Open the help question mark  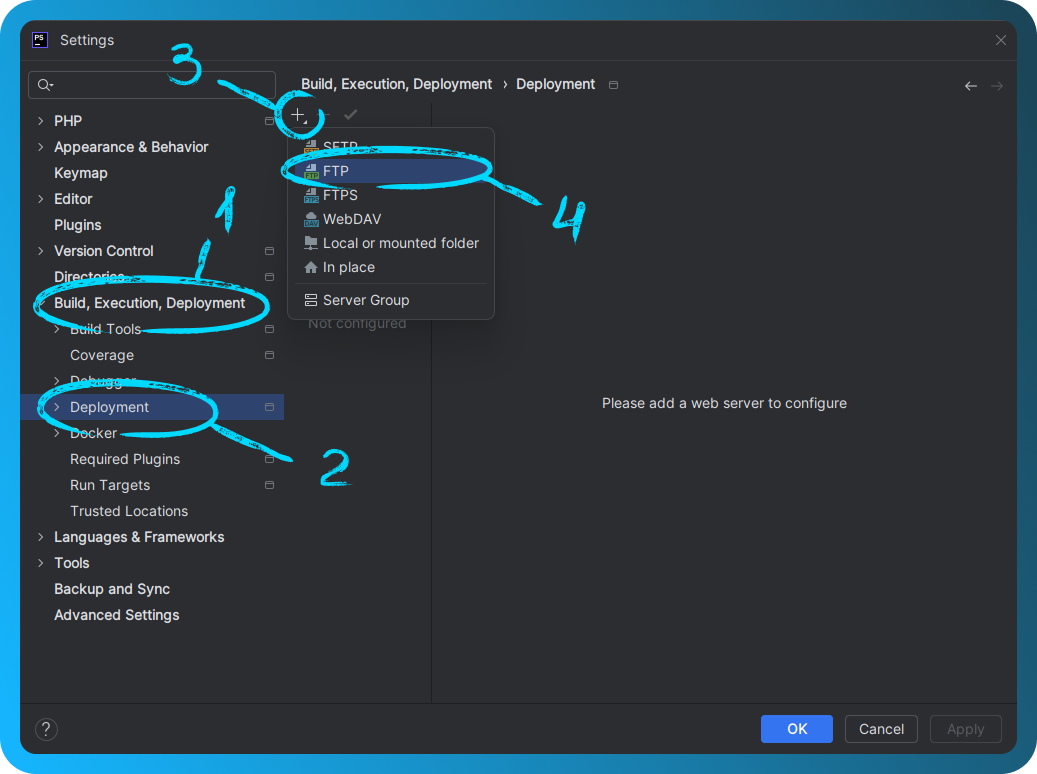pyautogui.click(x=46, y=729)
